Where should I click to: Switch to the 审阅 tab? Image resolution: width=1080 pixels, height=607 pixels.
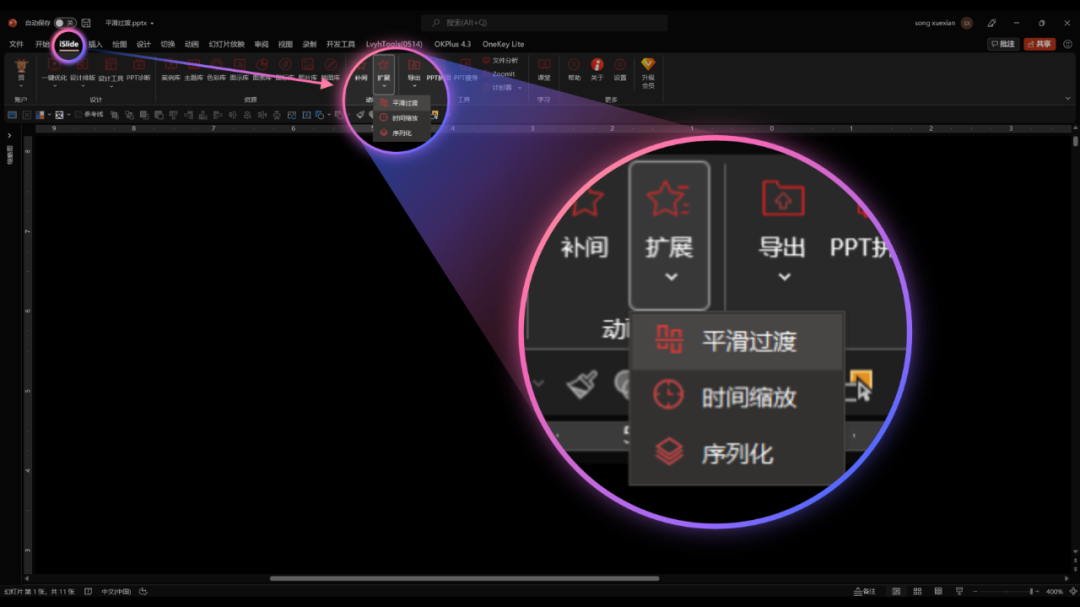coord(261,44)
